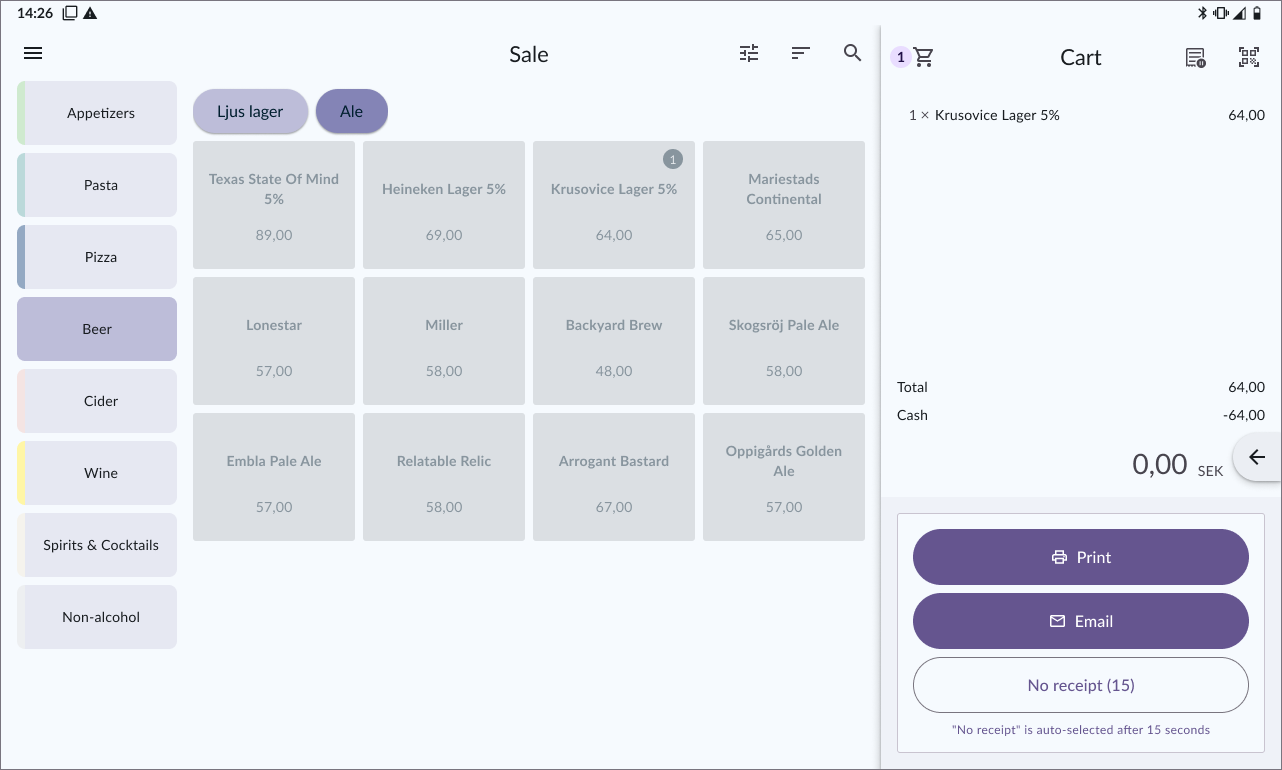Tap the Total amount row
1282x770 pixels.
tap(1081, 387)
